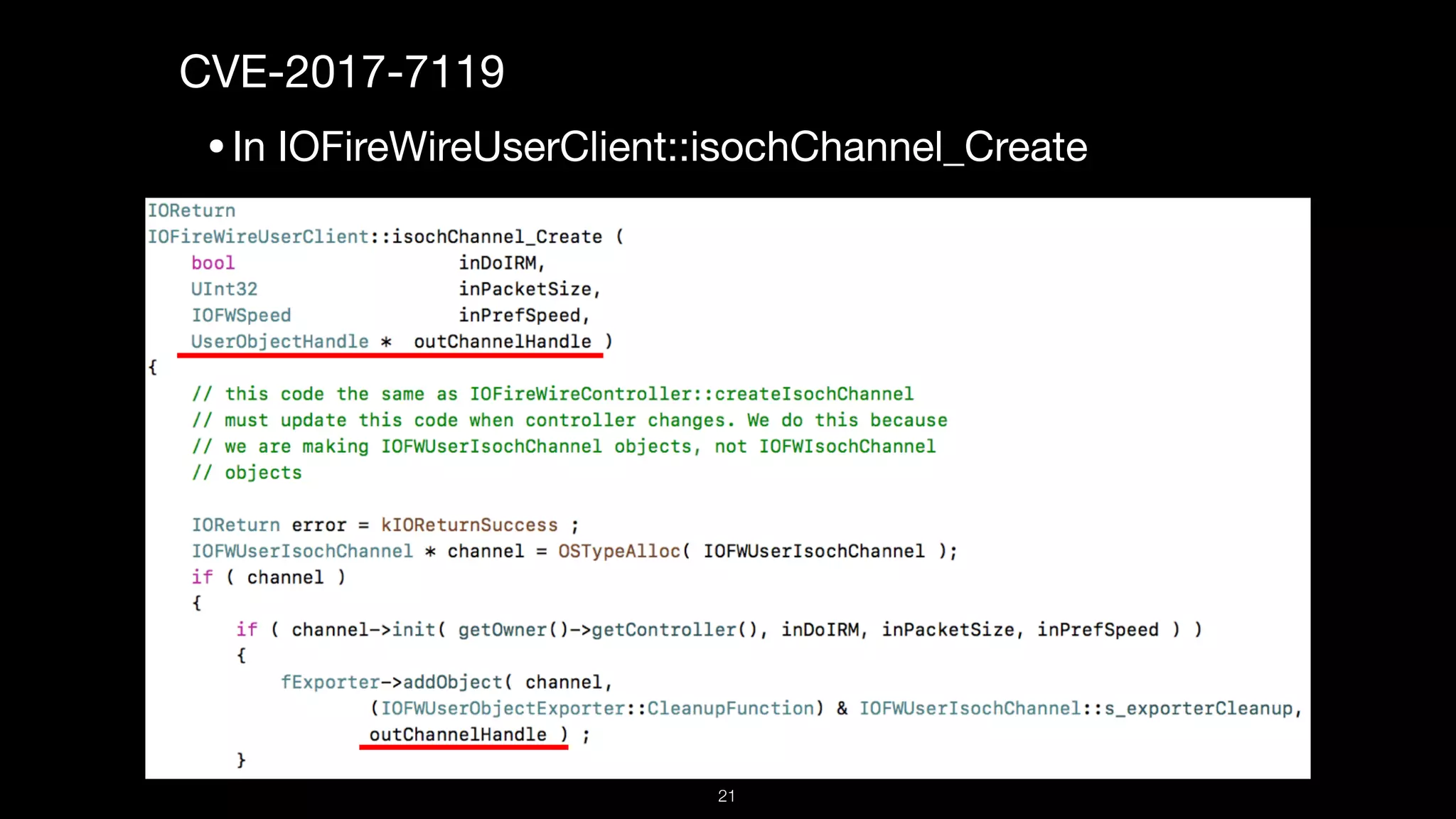Screen dimensions: 1456x819
Task: Select 'channel->init(' call
Action: pyautogui.click(x=368, y=630)
